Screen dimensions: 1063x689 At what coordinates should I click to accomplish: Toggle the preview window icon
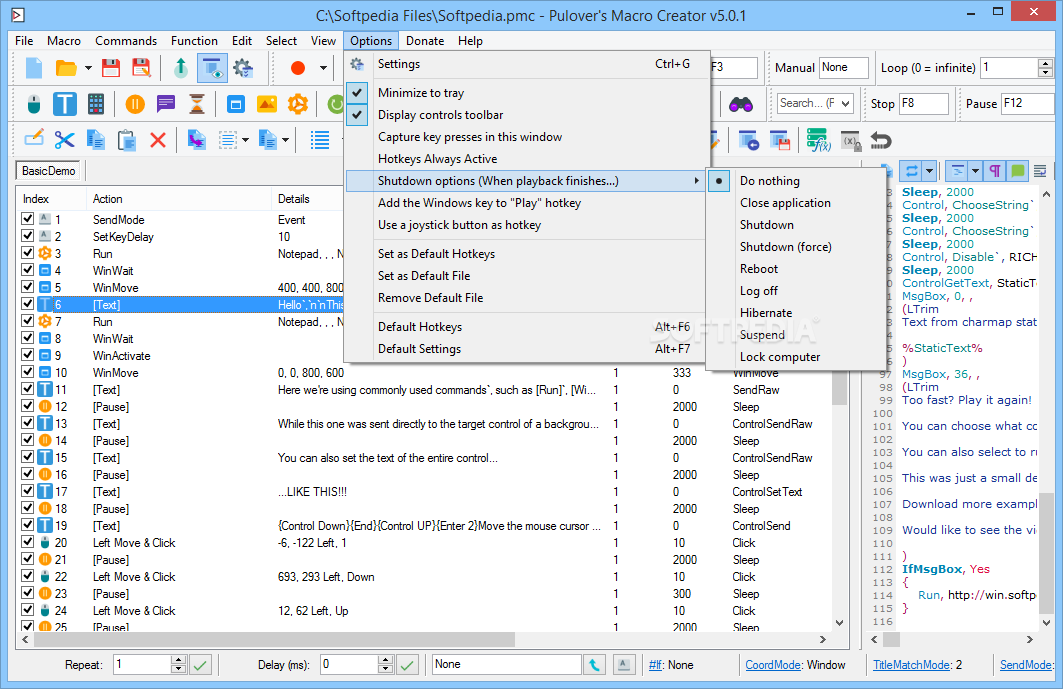pyautogui.click(x=212, y=68)
